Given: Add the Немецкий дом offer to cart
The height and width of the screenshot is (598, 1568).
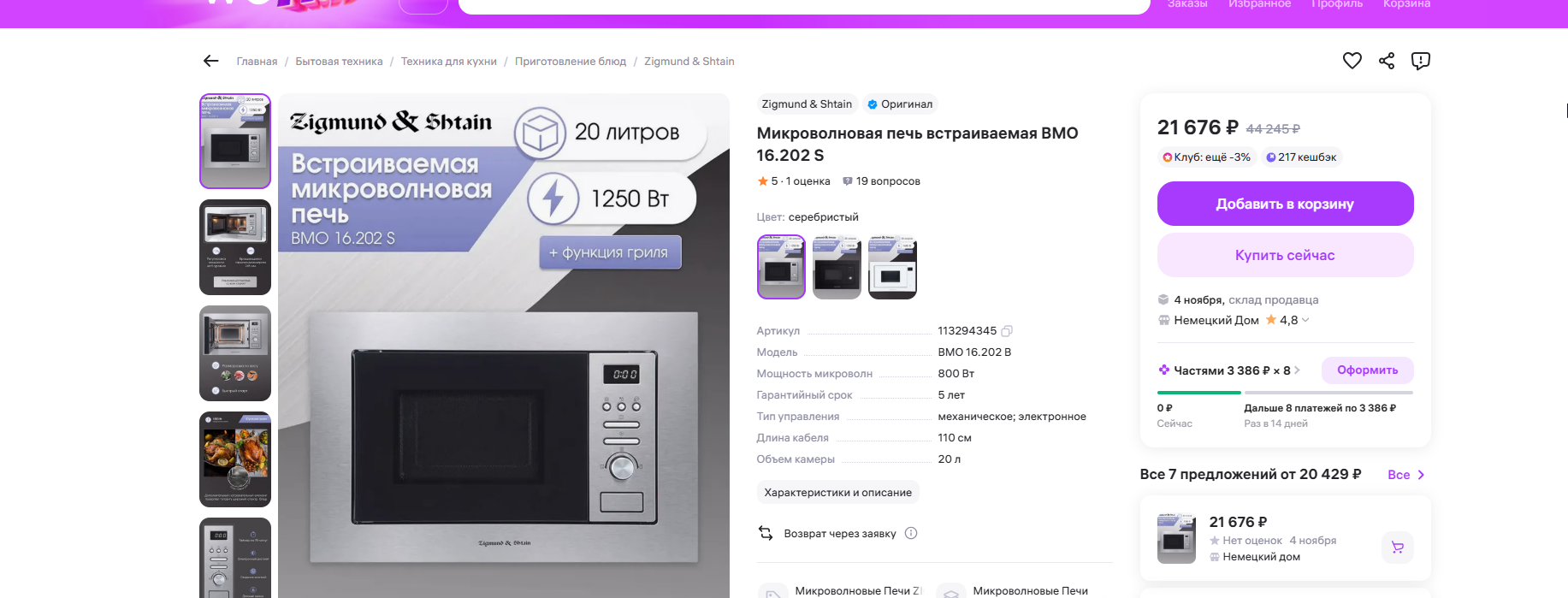Looking at the screenshot, I should click(1398, 548).
